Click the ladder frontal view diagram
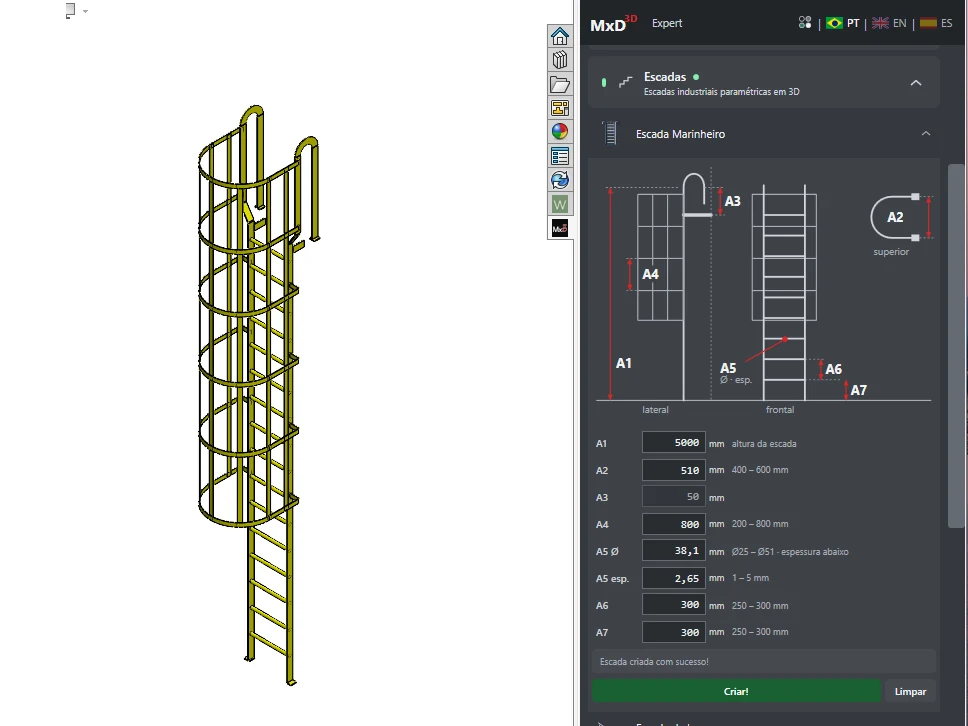 [784, 292]
